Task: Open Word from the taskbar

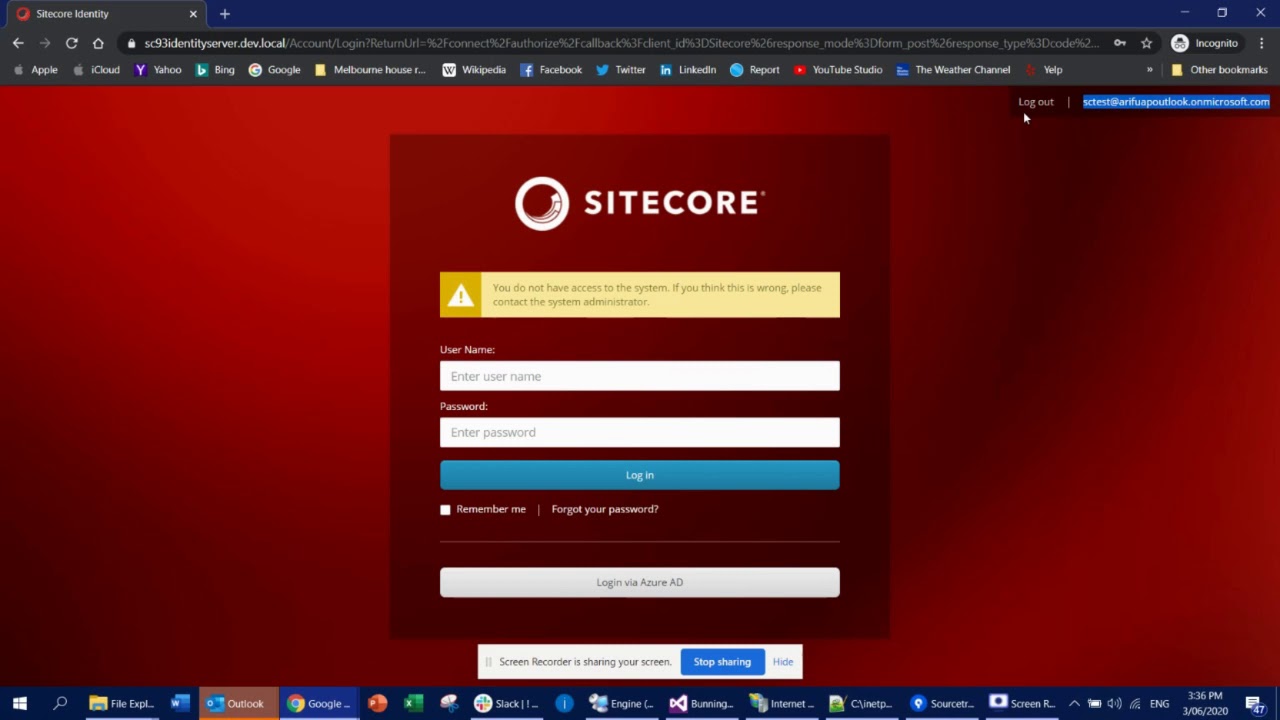Action: click(x=180, y=704)
